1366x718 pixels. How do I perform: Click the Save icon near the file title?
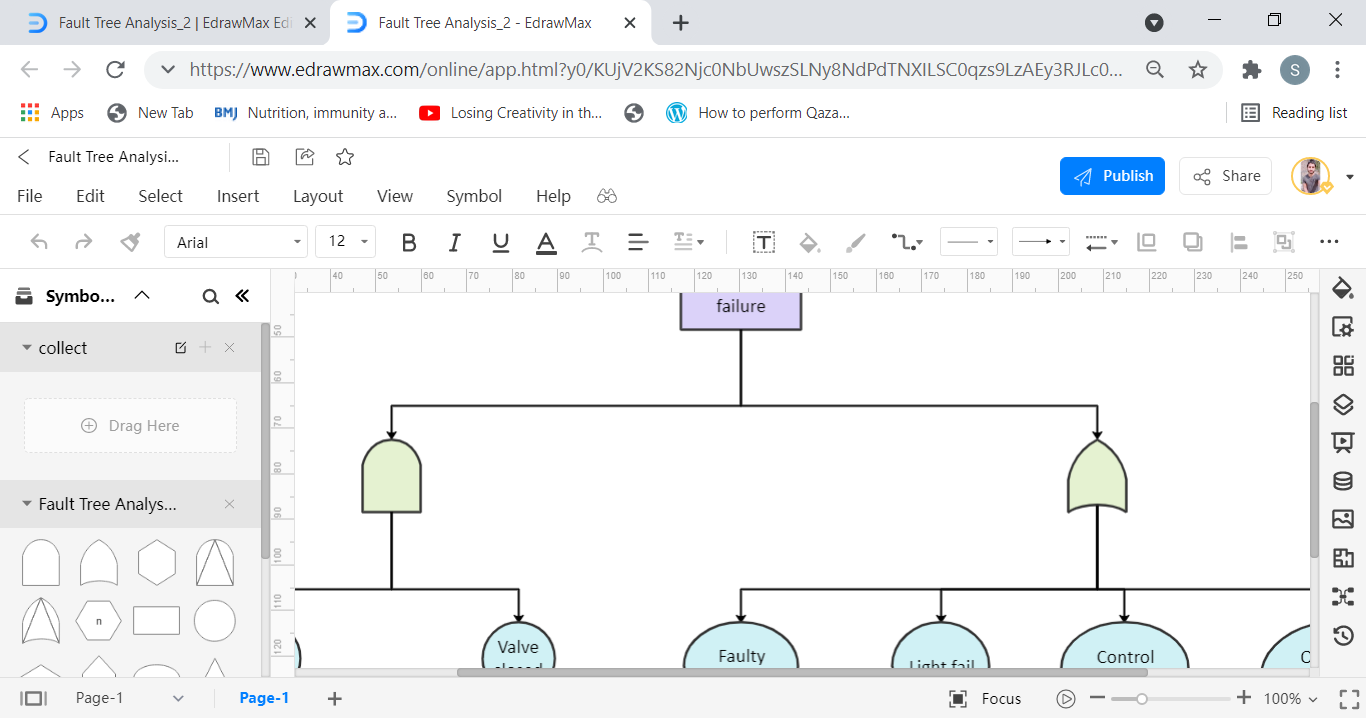point(260,157)
